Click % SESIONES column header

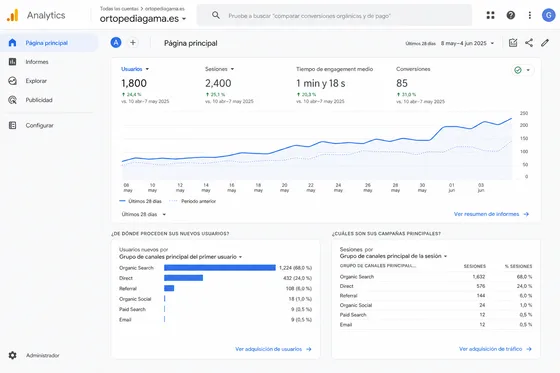(519, 266)
